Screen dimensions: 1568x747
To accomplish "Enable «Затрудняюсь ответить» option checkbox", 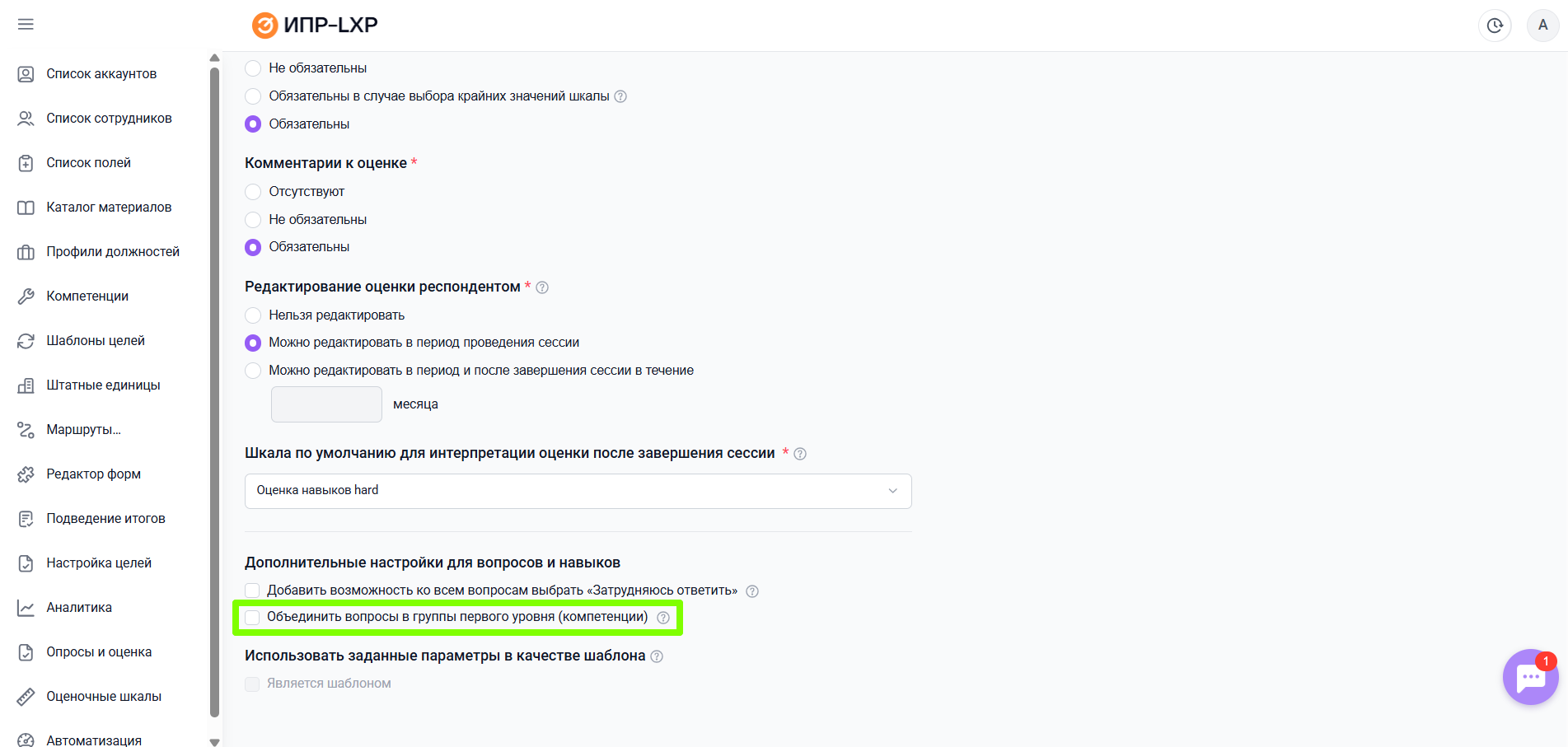I will point(253,591).
